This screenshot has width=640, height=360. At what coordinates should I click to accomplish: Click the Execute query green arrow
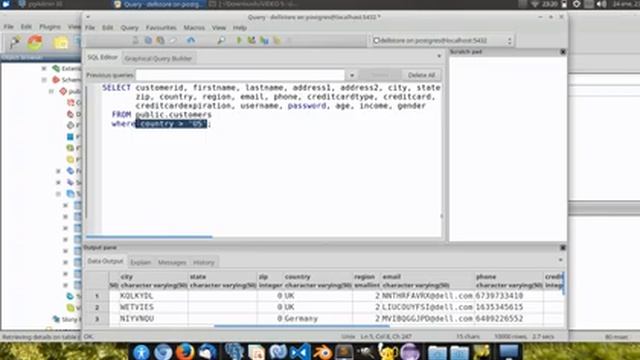point(239,40)
